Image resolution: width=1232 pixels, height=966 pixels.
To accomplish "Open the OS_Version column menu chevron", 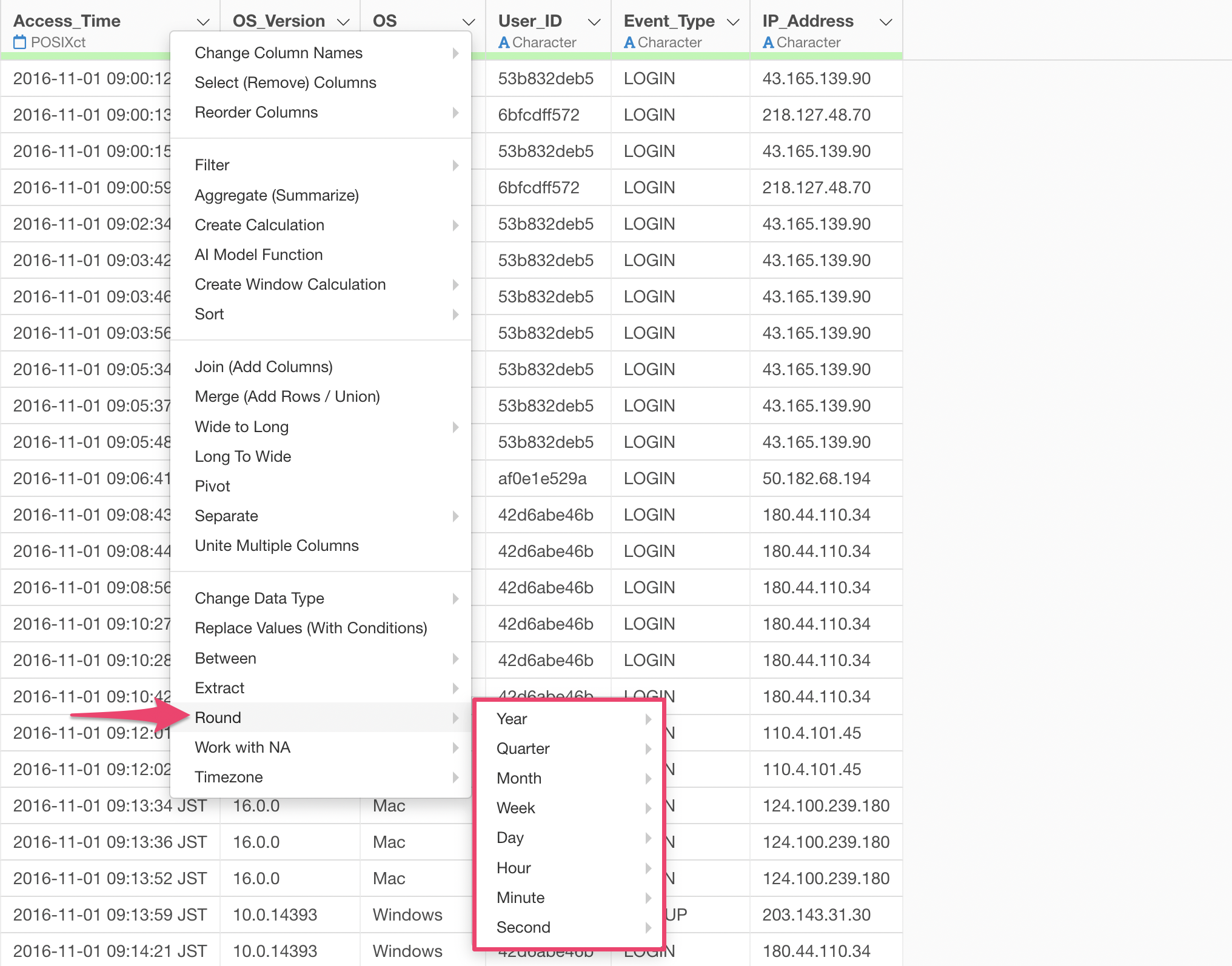I will 343,22.
